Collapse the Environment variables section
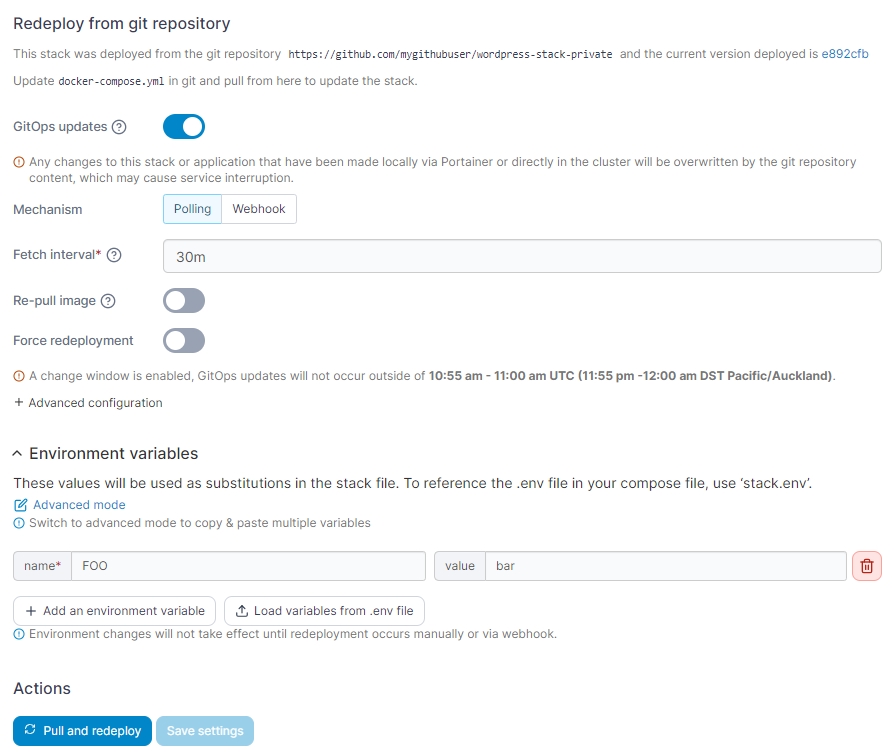The width and height of the screenshot is (895, 756). 19,454
